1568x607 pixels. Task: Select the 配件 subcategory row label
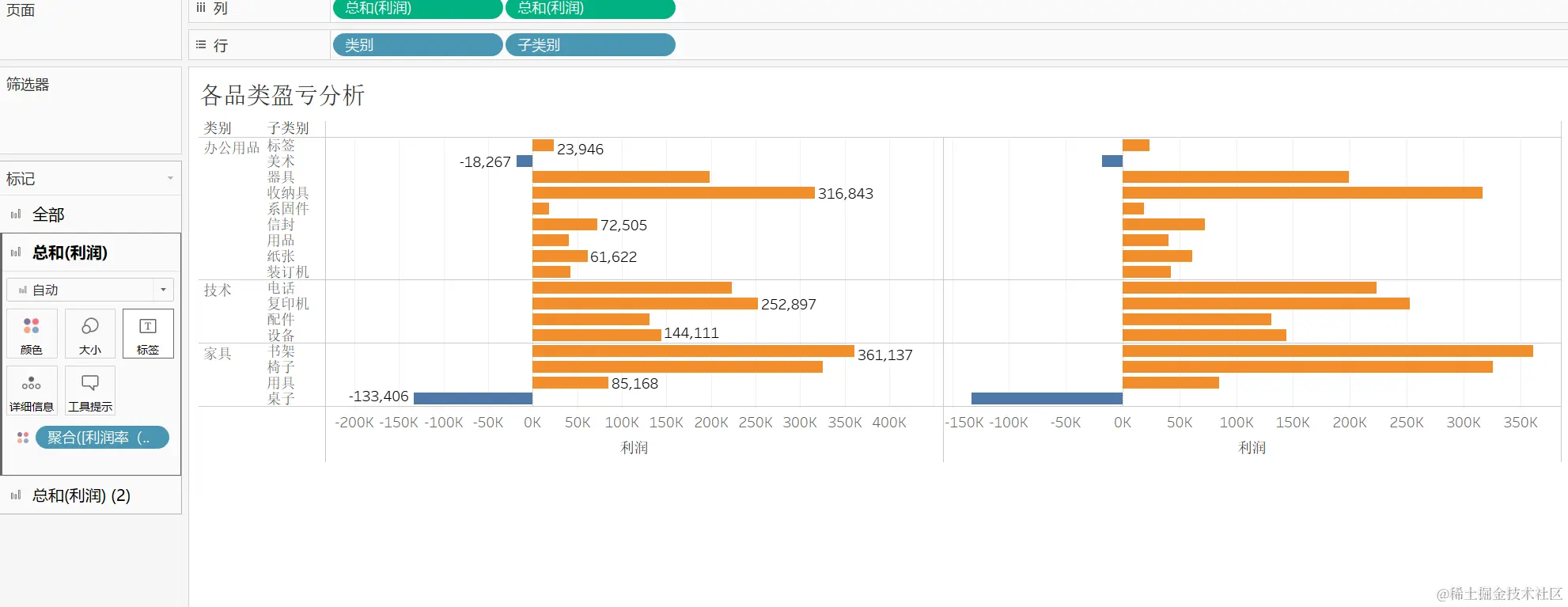coord(281,320)
